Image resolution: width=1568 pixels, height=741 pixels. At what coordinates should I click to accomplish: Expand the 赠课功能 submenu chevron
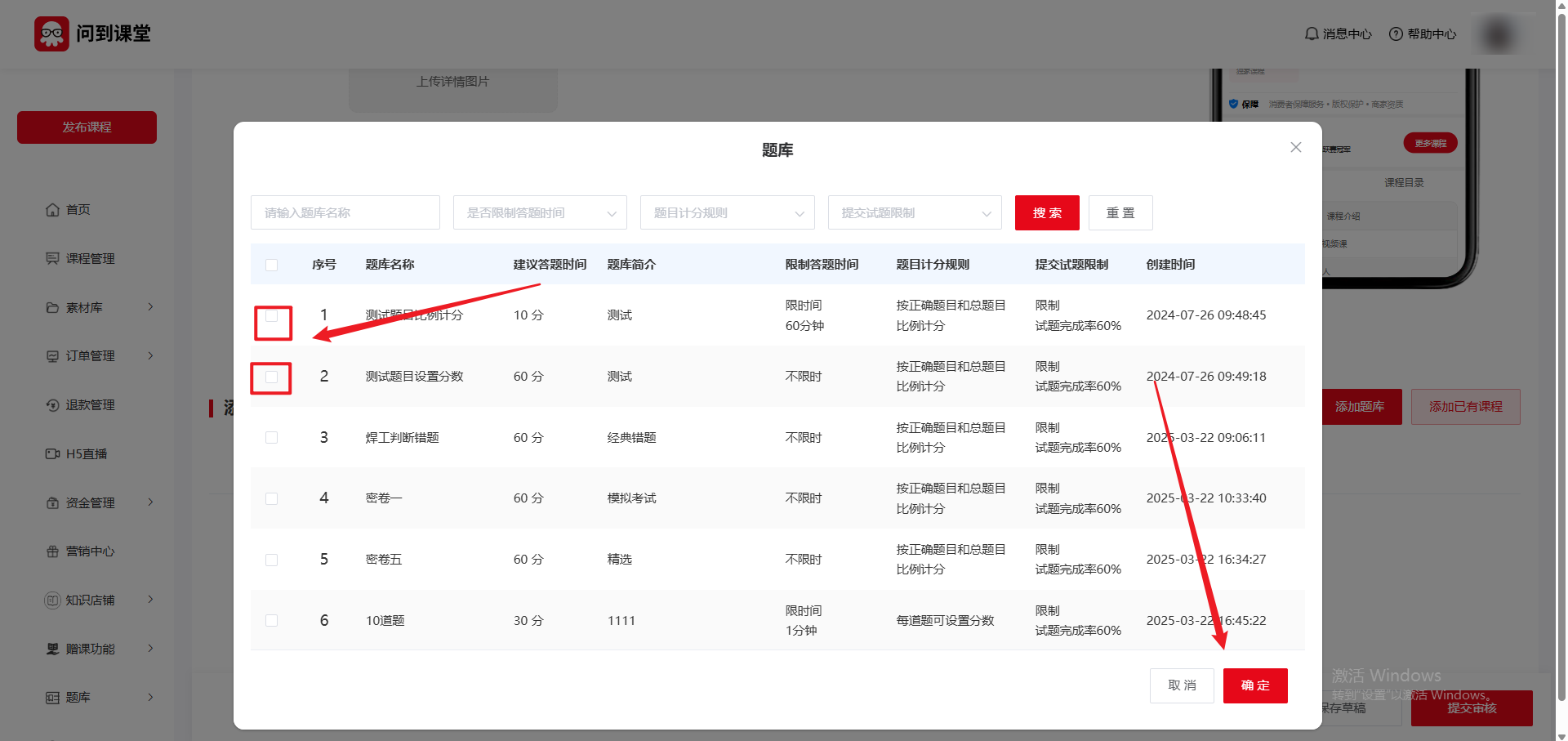(x=150, y=649)
